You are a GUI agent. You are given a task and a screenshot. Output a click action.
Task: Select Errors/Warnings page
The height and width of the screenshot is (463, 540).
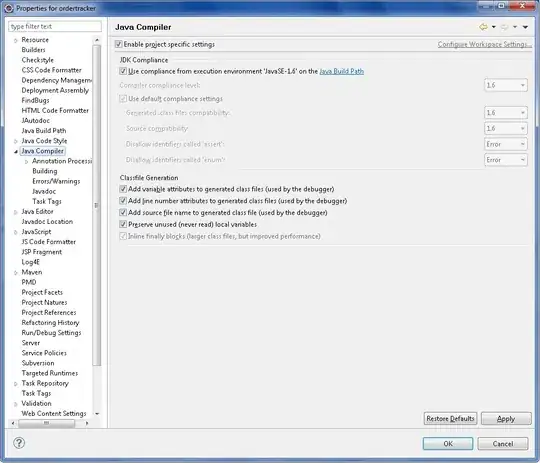tap(56, 181)
